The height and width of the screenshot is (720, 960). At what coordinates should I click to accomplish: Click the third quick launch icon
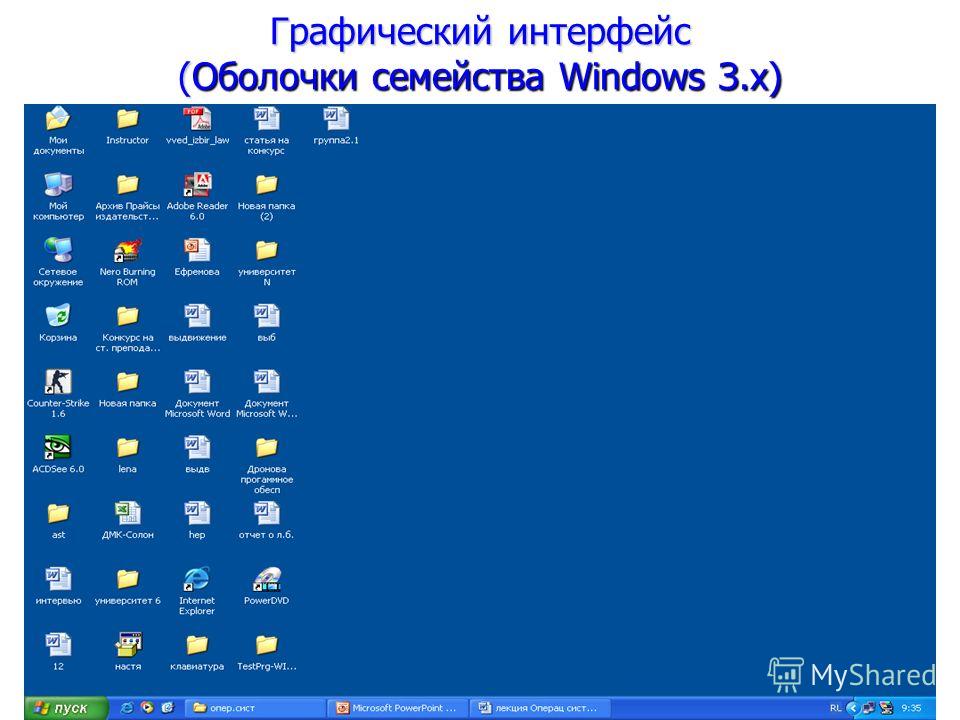pyautogui.click(x=167, y=708)
